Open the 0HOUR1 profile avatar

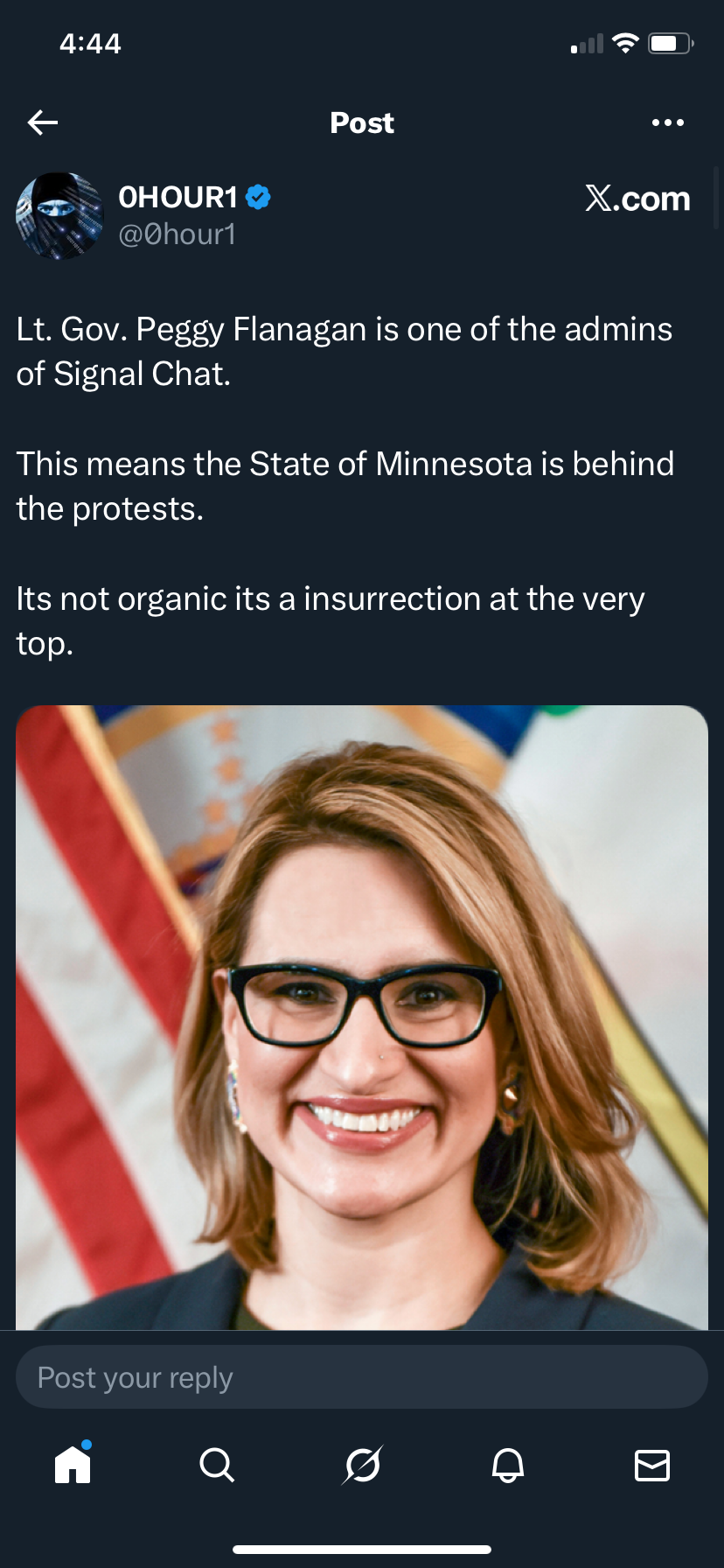pyautogui.click(x=59, y=216)
